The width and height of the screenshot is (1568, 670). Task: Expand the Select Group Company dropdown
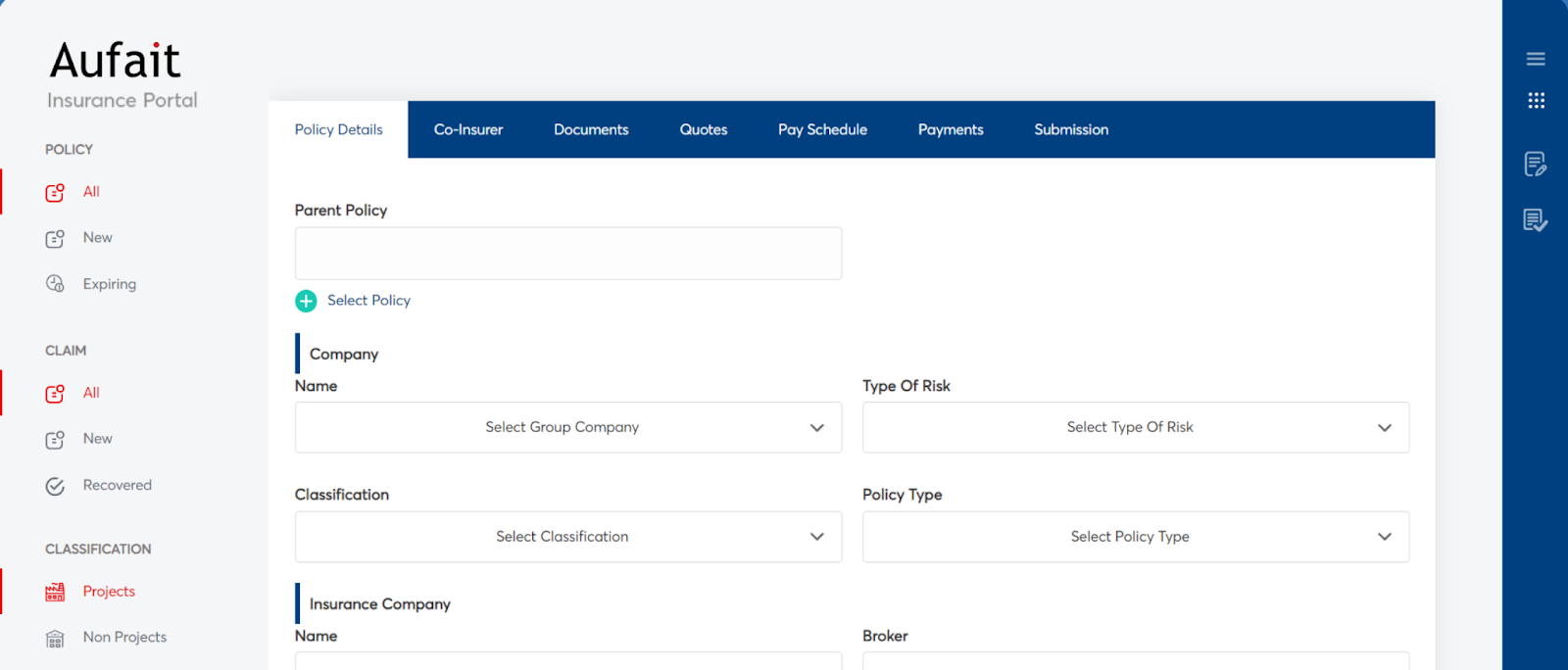click(x=568, y=427)
